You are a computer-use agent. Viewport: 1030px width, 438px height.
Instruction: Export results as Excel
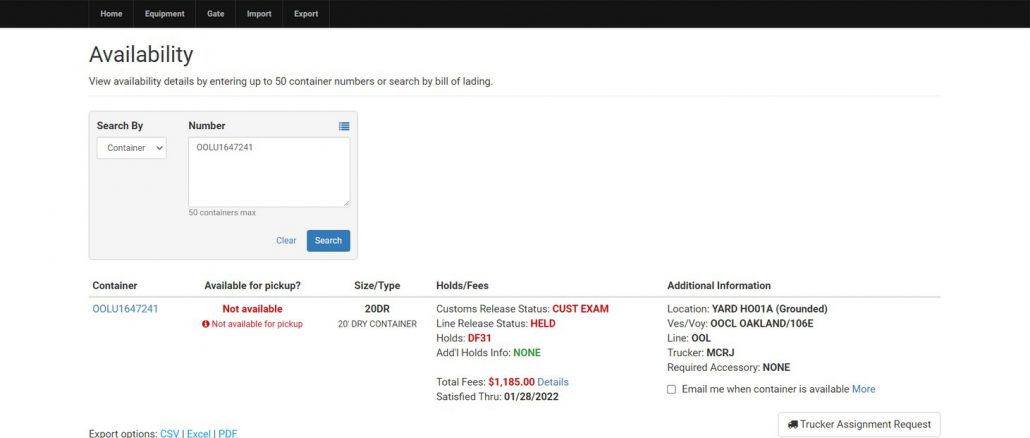coord(199,433)
